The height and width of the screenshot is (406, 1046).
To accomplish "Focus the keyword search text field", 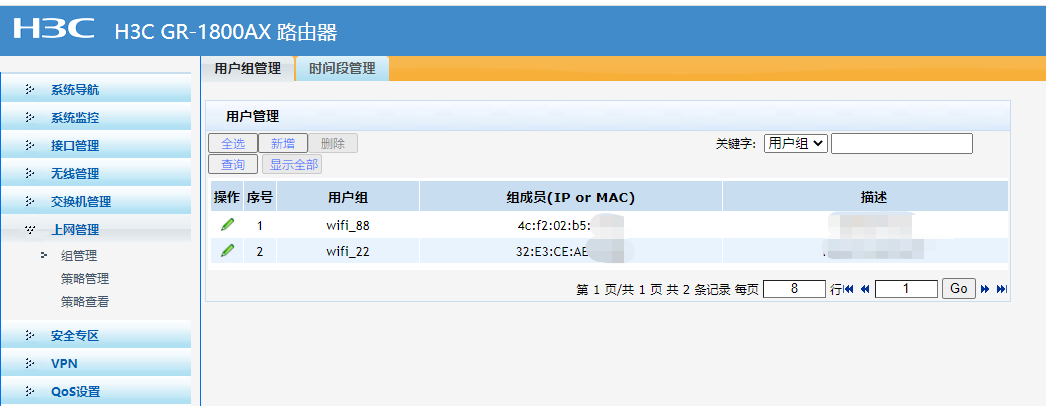I will click(901, 143).
